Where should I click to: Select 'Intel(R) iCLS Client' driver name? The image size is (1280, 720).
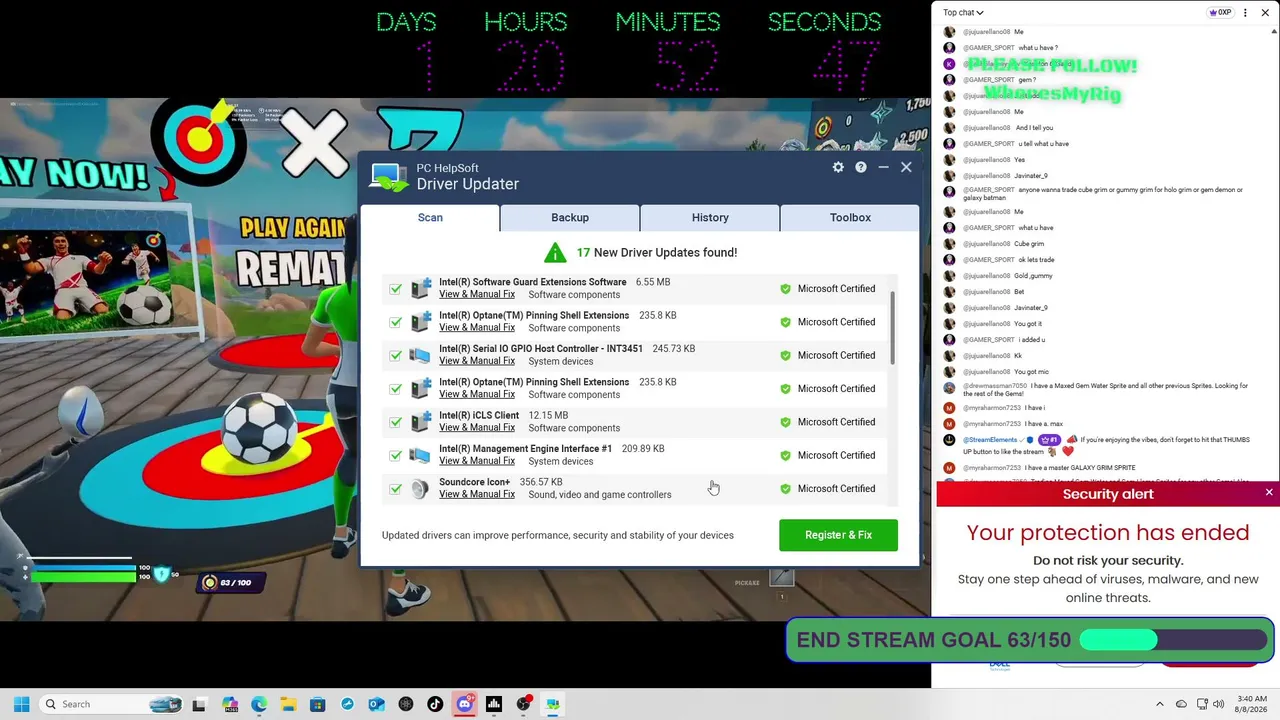pos(479,415)
